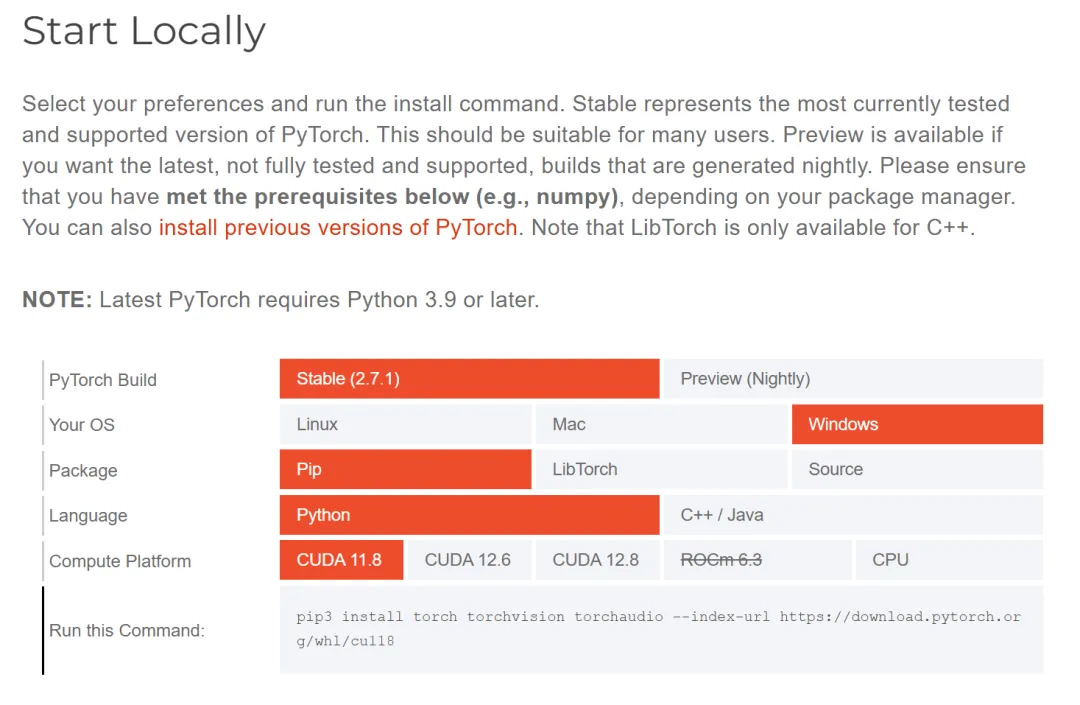Click the PyTorch Build row label
The image size is (1080, 705).
pos(103,380)
